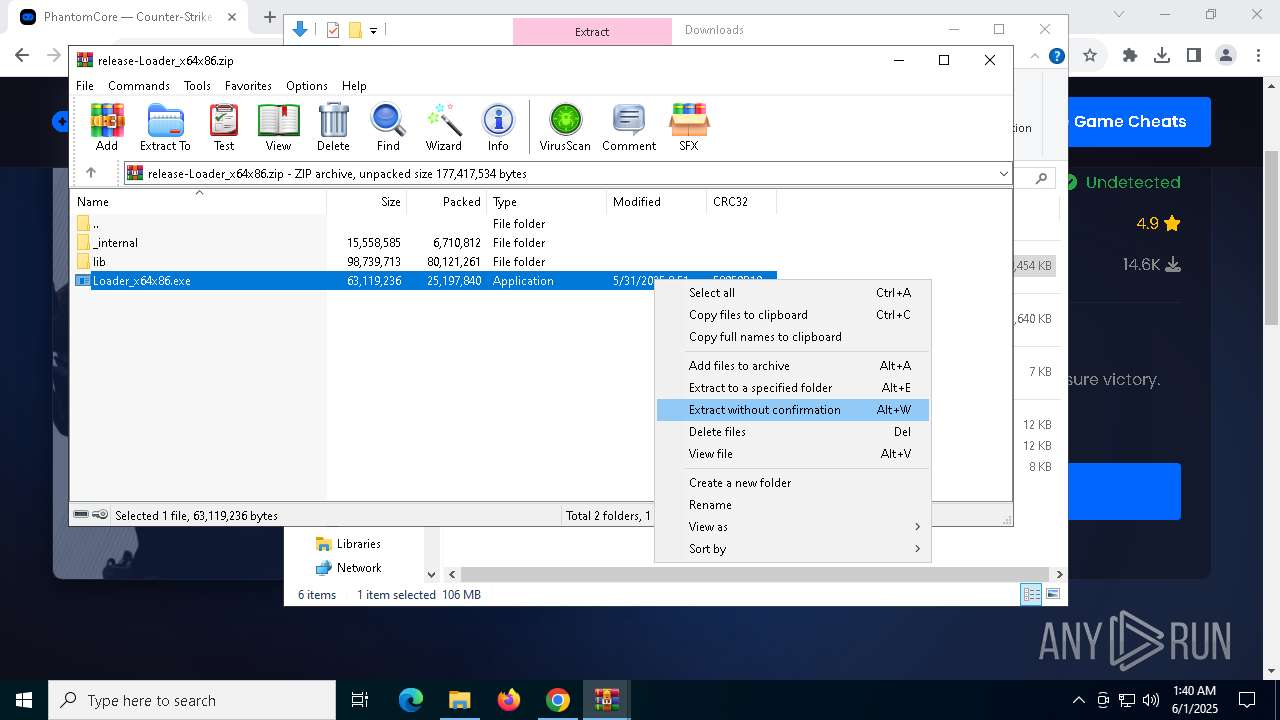Open the Chrome extensions puzzle icon
This screenshot has height=720, width=1280.
1130,56
